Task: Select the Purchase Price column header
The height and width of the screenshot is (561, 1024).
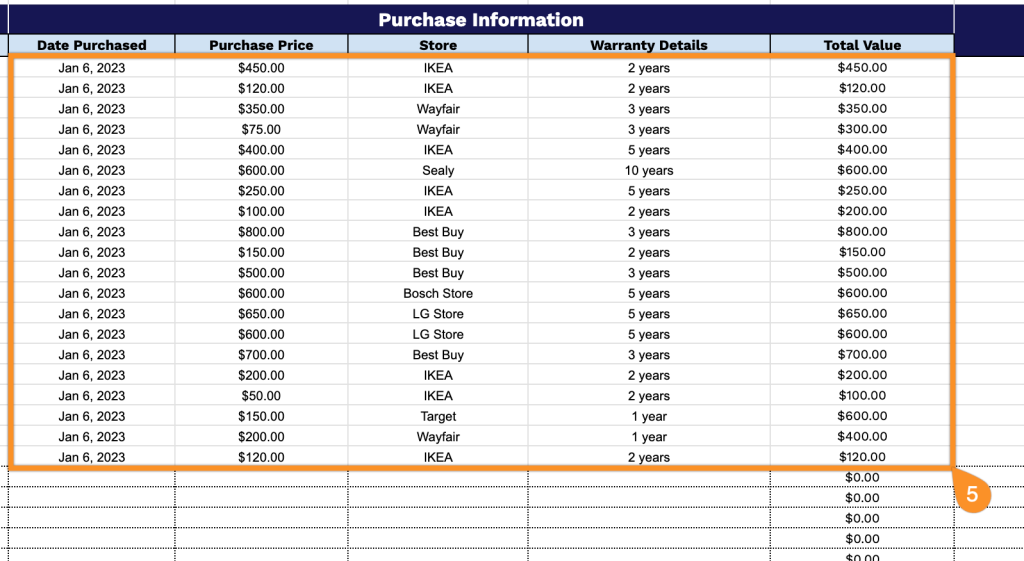Action: pyautogui.click(x=261, y=45)
